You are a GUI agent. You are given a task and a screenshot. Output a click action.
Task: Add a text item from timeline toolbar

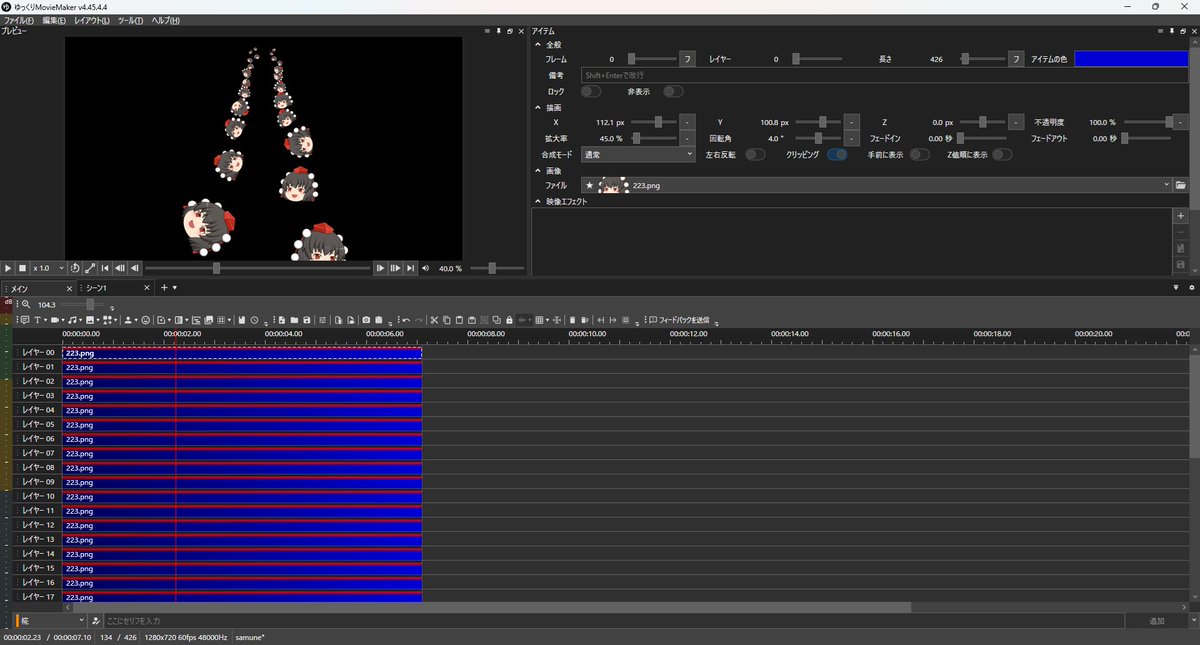click(37, 320)
